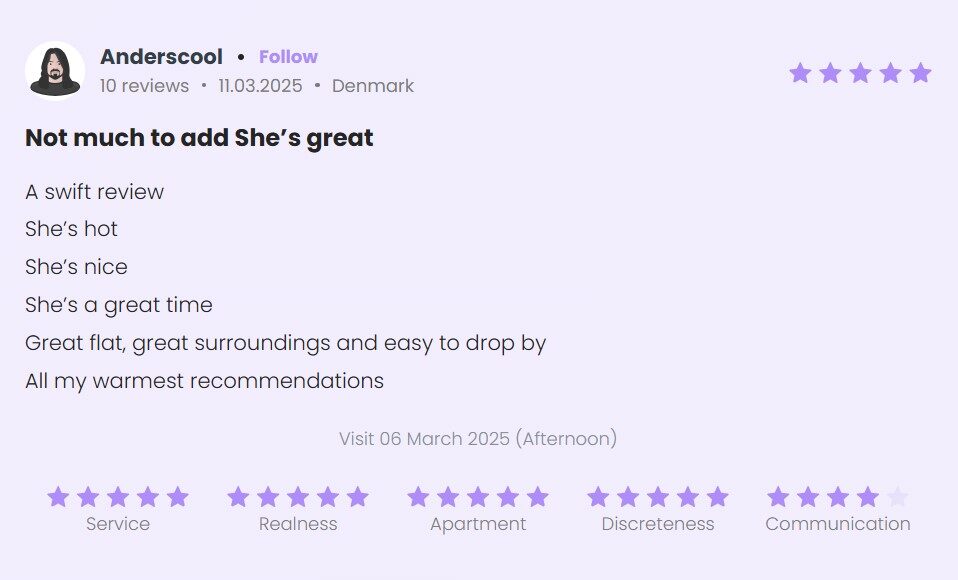
Task: Click the review title 'Not much to add'
Action: pos(199,138)
